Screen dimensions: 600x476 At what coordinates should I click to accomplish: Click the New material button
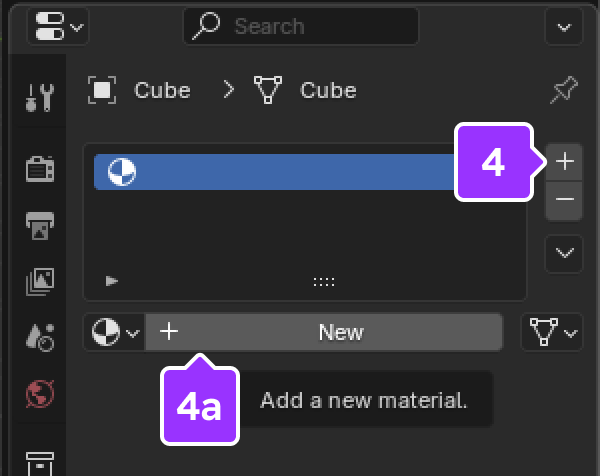click(324, 332)
